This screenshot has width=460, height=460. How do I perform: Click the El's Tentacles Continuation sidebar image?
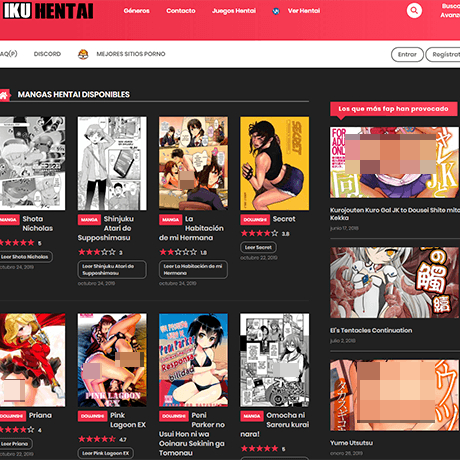[x=394, y=282]
